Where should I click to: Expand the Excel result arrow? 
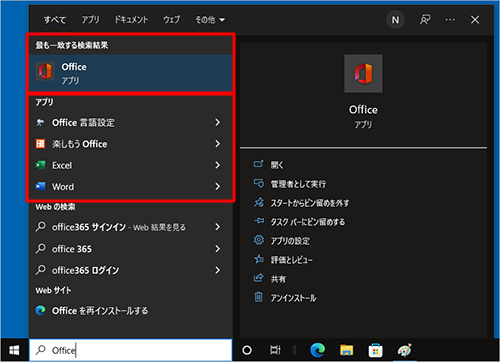pos(218,165)
